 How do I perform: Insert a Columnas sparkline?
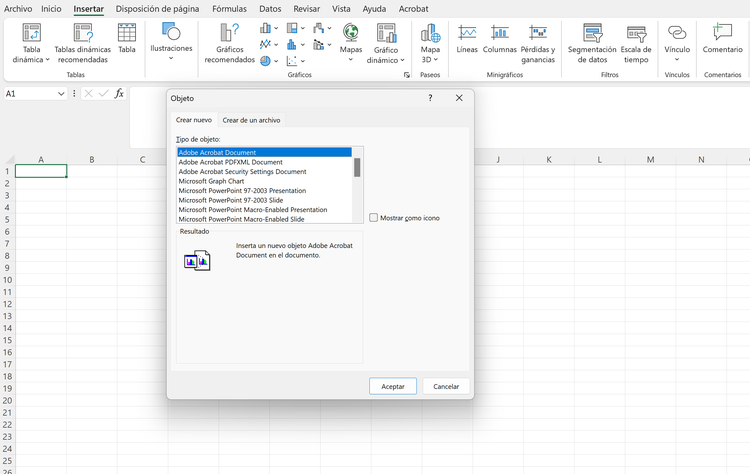pos(499,38)
